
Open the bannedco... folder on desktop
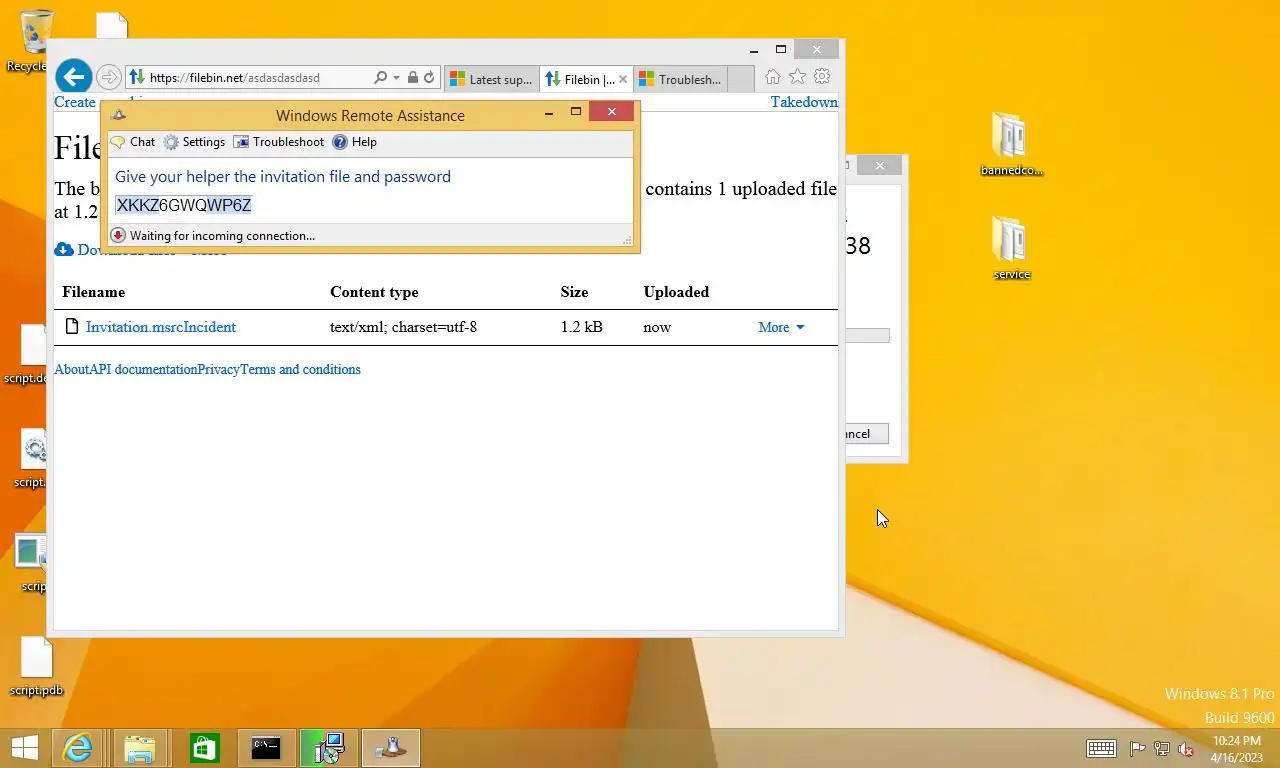click(1011, 144)
